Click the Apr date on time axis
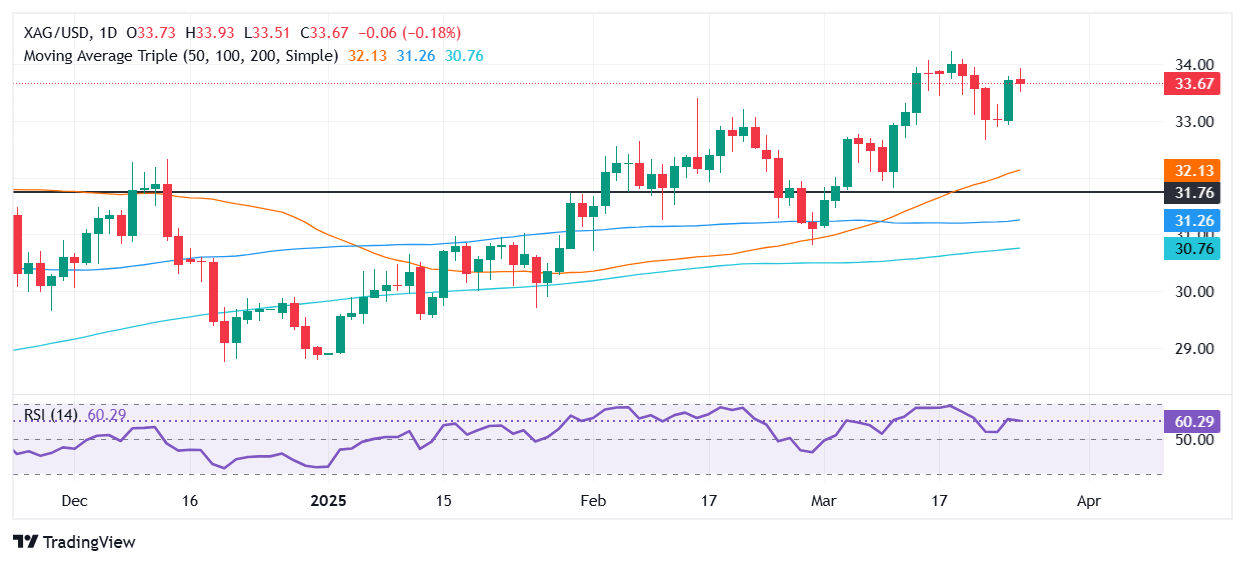 point(1089,500)
